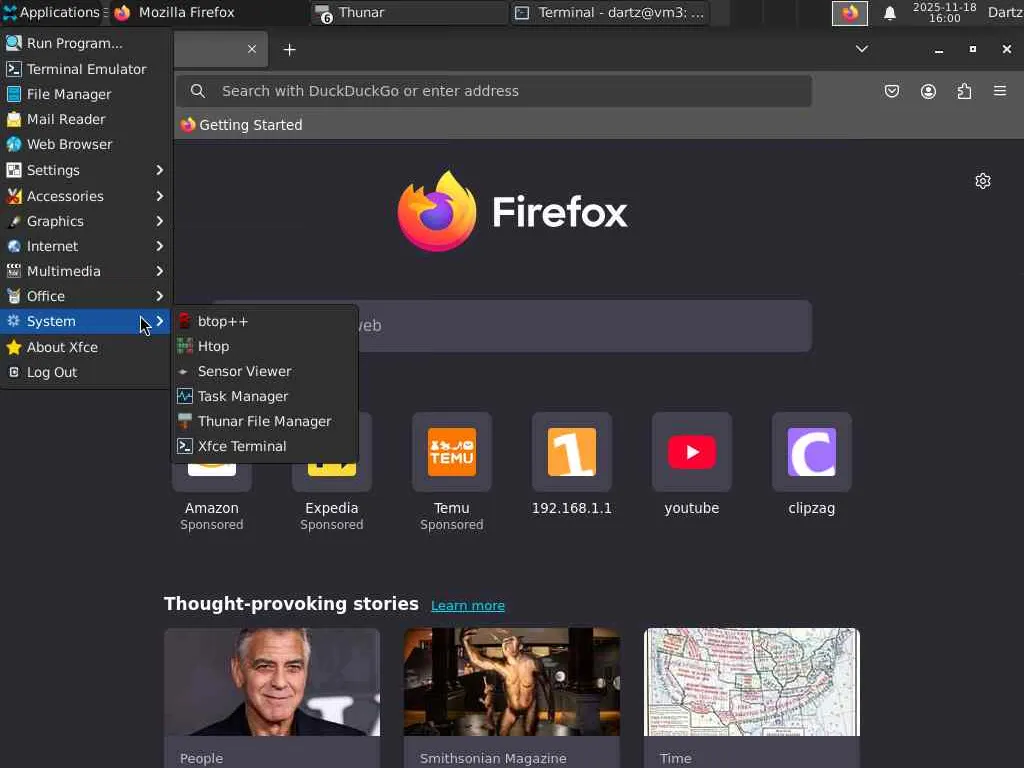
Task: Select Log Out from Applications menu
Action: [86, 372]
